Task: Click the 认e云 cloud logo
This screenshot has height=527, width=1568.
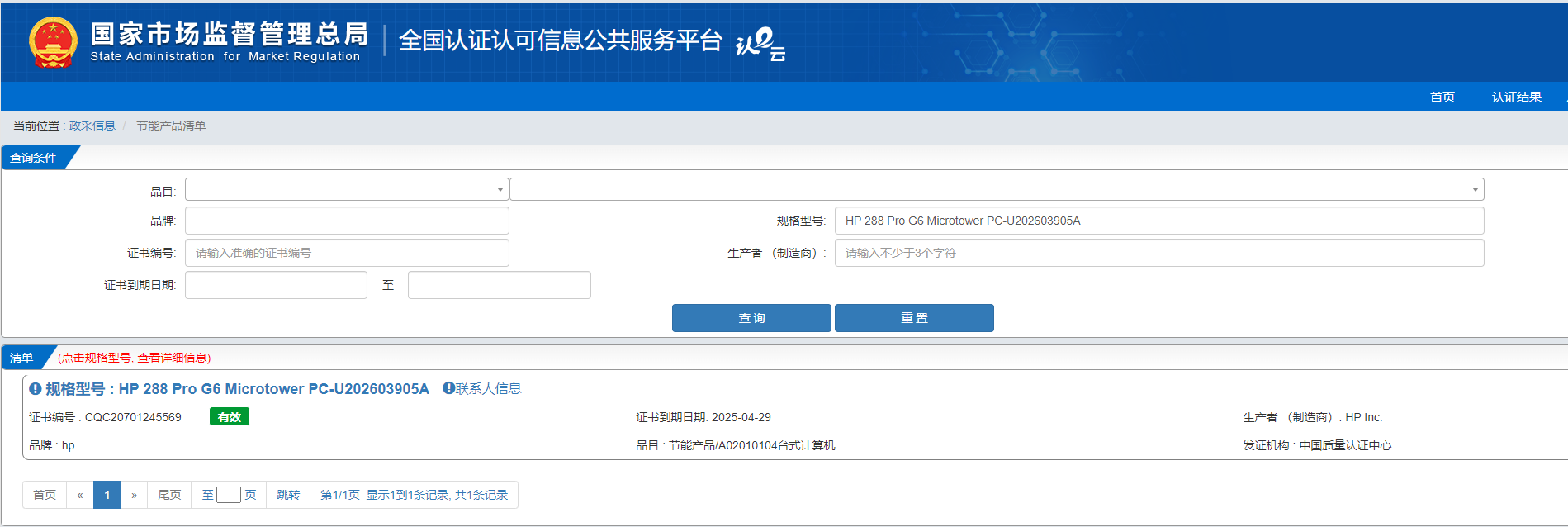Action: 760,44
